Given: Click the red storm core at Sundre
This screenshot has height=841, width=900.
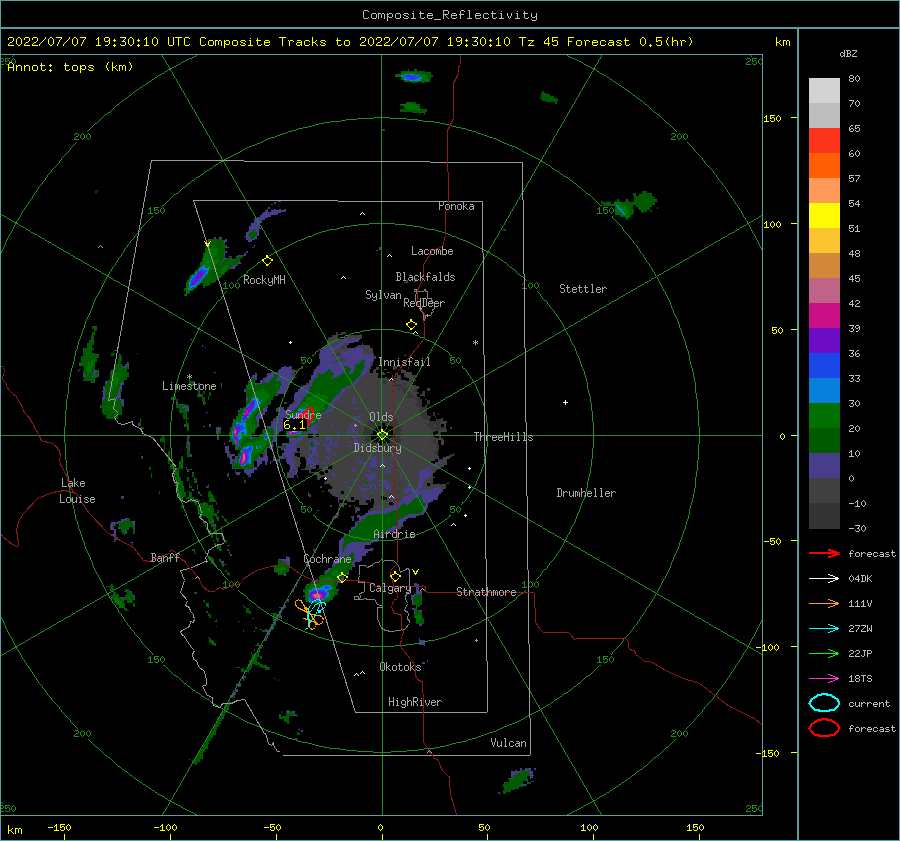Looking at the screenshot, I should pyautogui.click(x=310, y=416).
